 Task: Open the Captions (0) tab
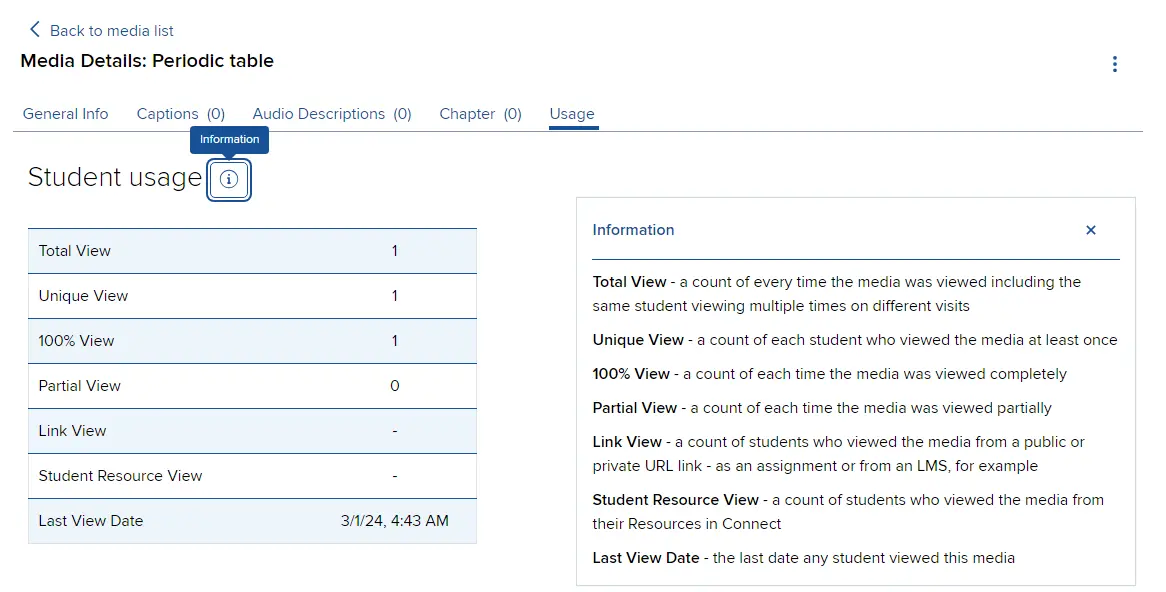coord(181,114)
